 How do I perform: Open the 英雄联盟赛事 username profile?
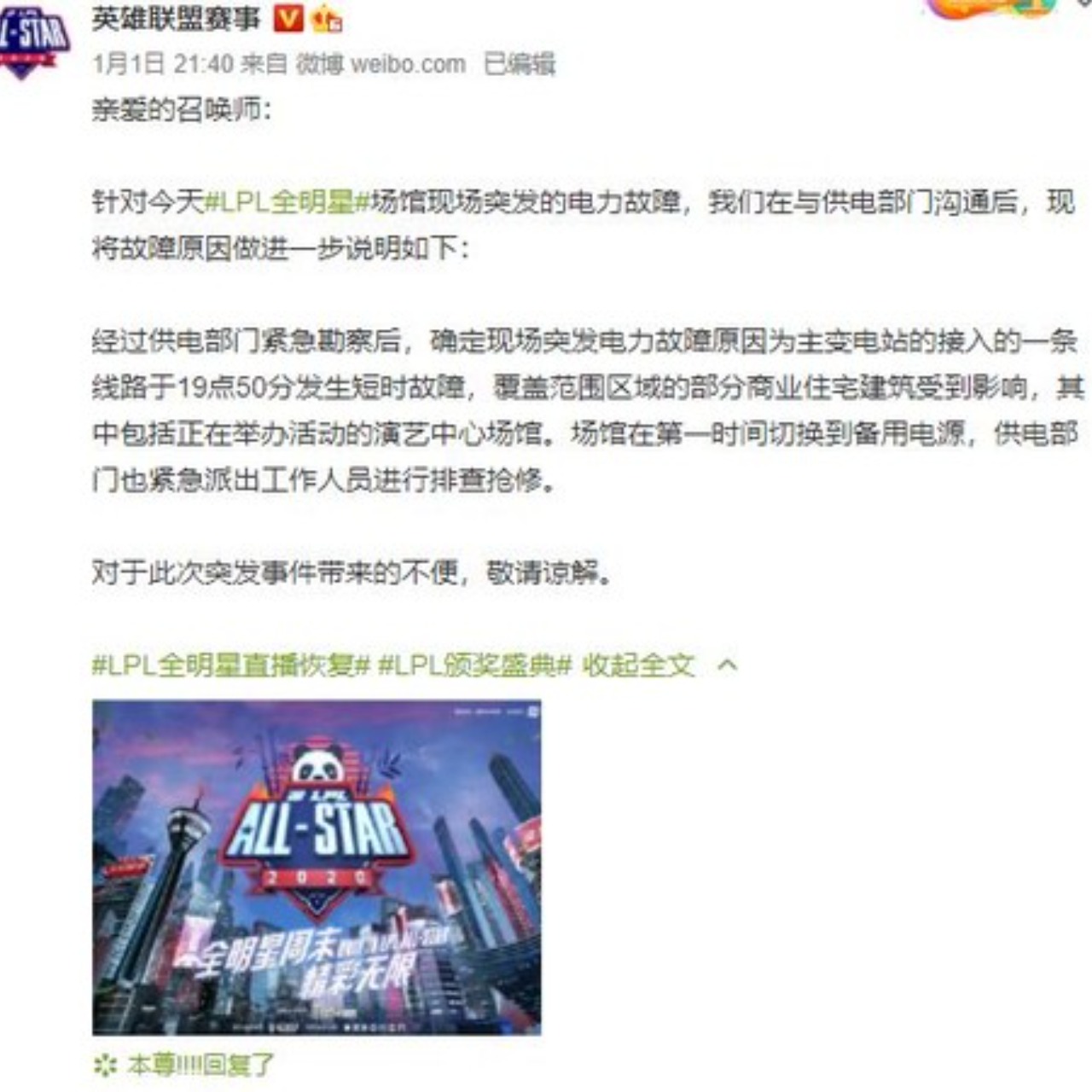click(x=176, y=18)
